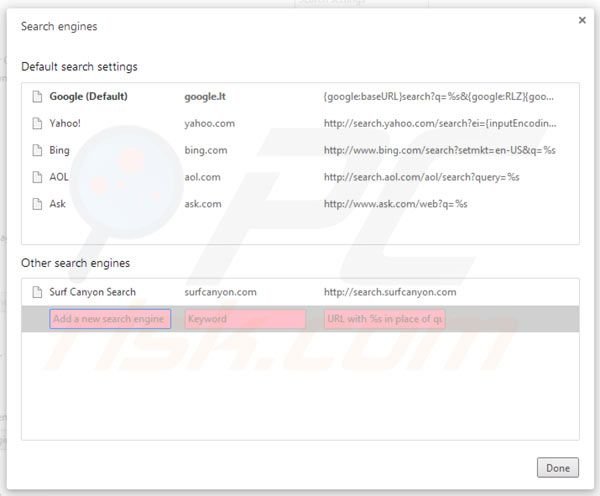This screenshot has height=496, width=600.
Task: Click the search.yahoo.com URL
Action: point(440,124)
